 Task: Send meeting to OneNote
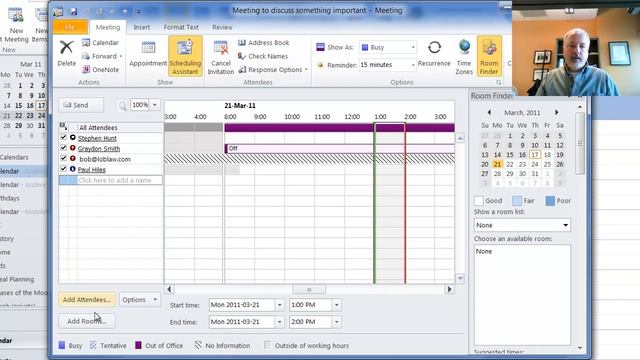(x=101, y=69)
